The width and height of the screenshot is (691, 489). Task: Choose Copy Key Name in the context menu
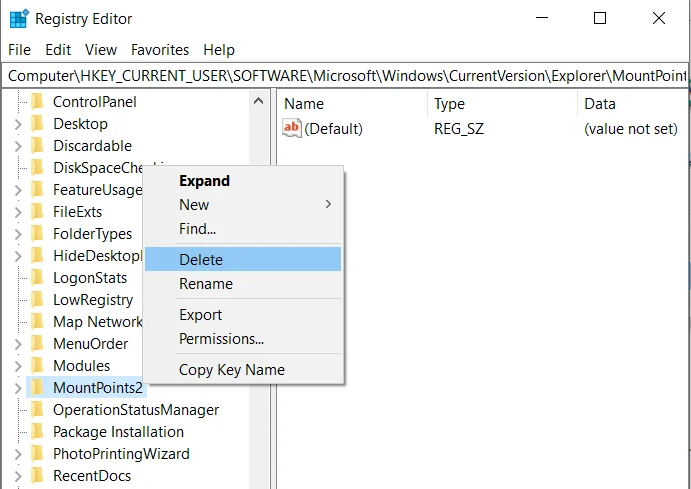coord(243,370)
